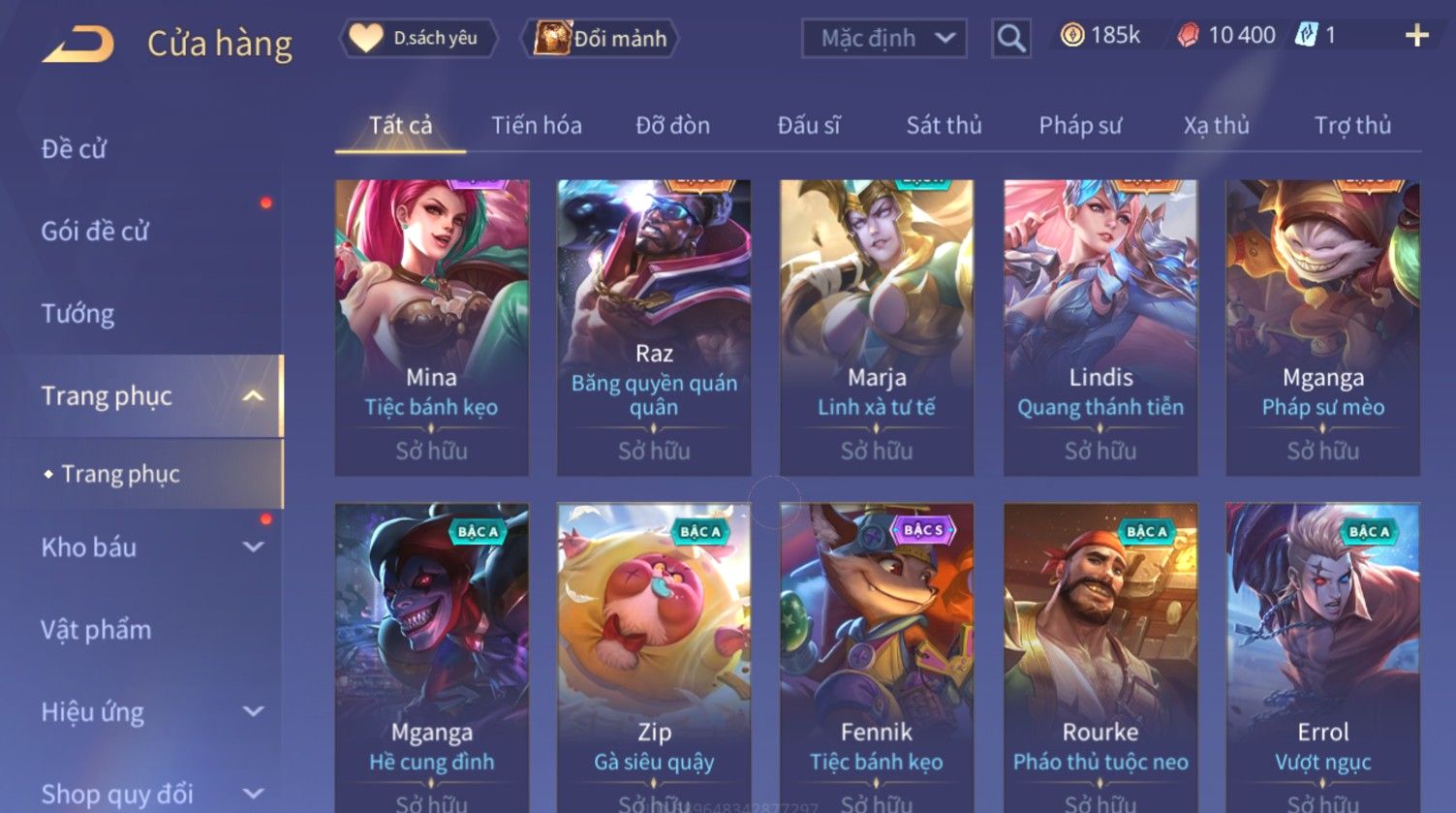Tap the plus icon to add currency
This screenshot has width=1456, height=813.
click(x=1416, y=36)
